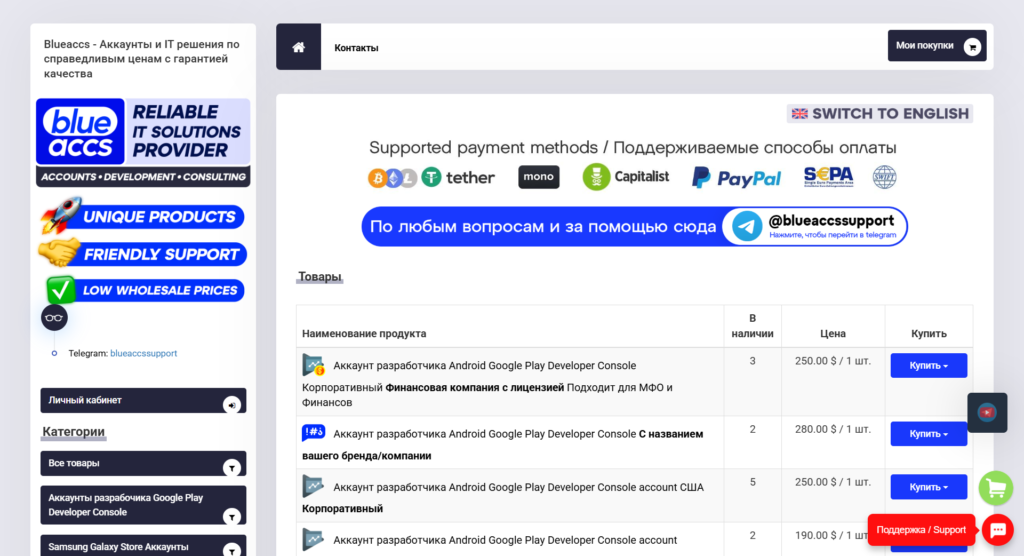Open the blueaccssupport Telegram link
This screenshot has height=556, width=1024.
[x=143, y=353]
